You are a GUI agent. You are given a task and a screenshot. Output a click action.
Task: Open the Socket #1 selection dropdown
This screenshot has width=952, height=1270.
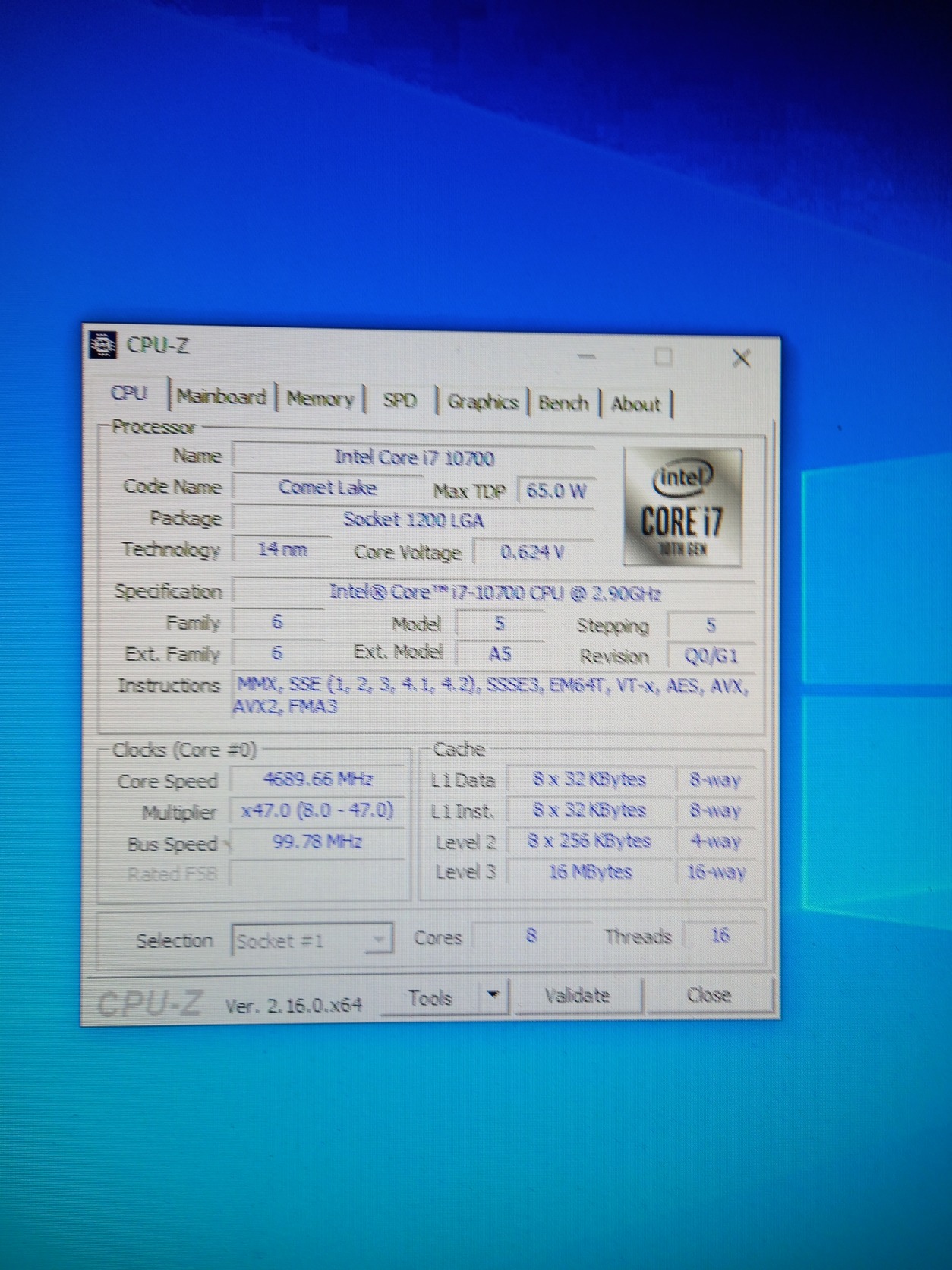click(312, 940)
